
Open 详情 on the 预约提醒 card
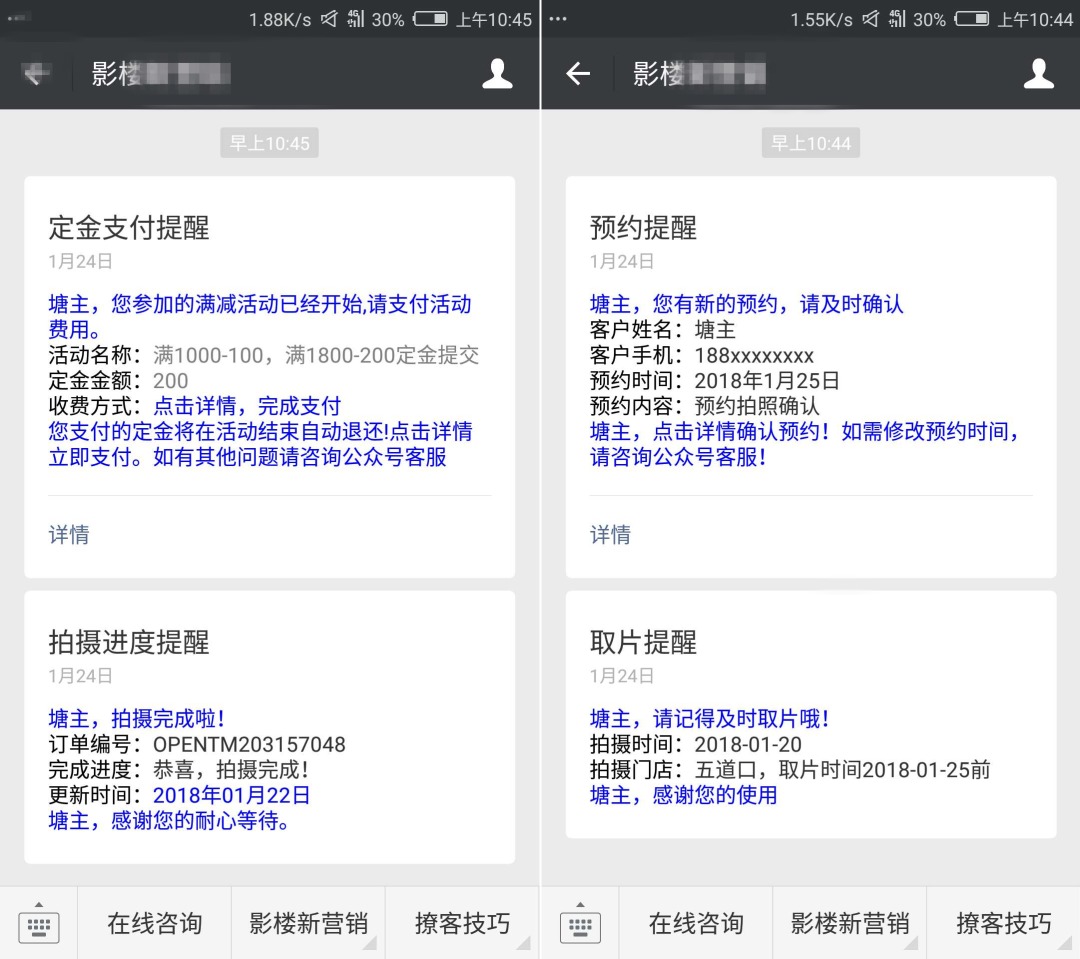[x=610, y=535]
